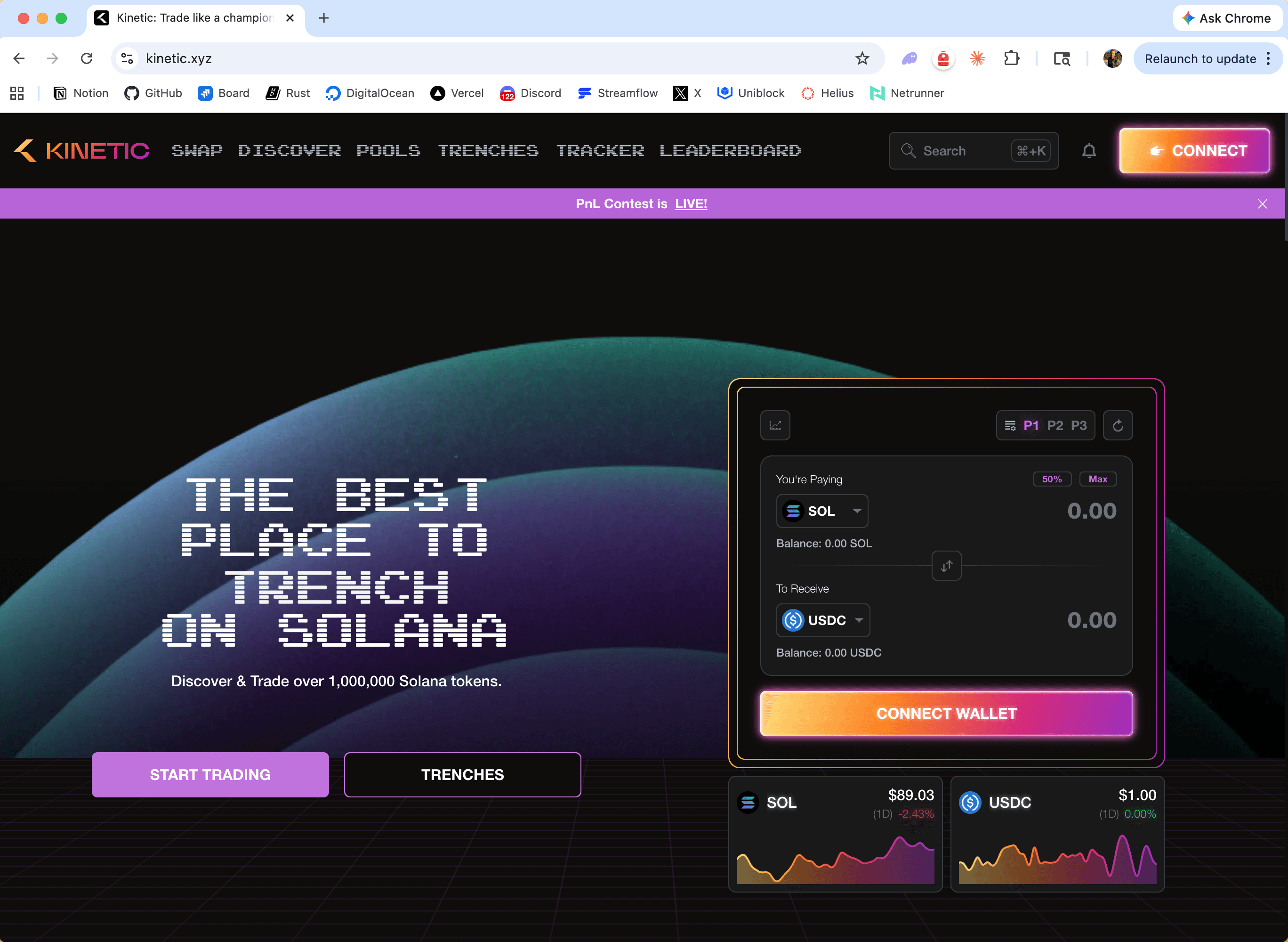Click the CONNECT WALLET button
This screenshot has width=1288, height=942.
[x=946, y=714]
